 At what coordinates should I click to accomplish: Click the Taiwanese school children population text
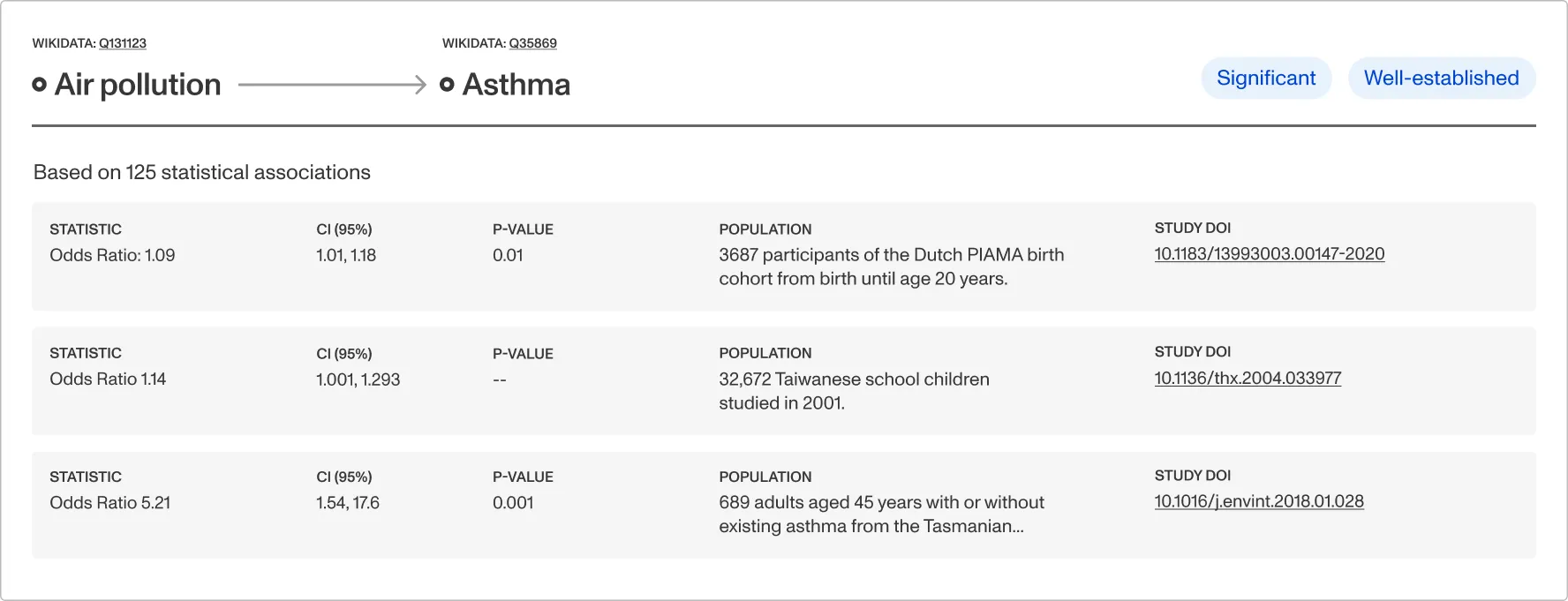point(854,391)
